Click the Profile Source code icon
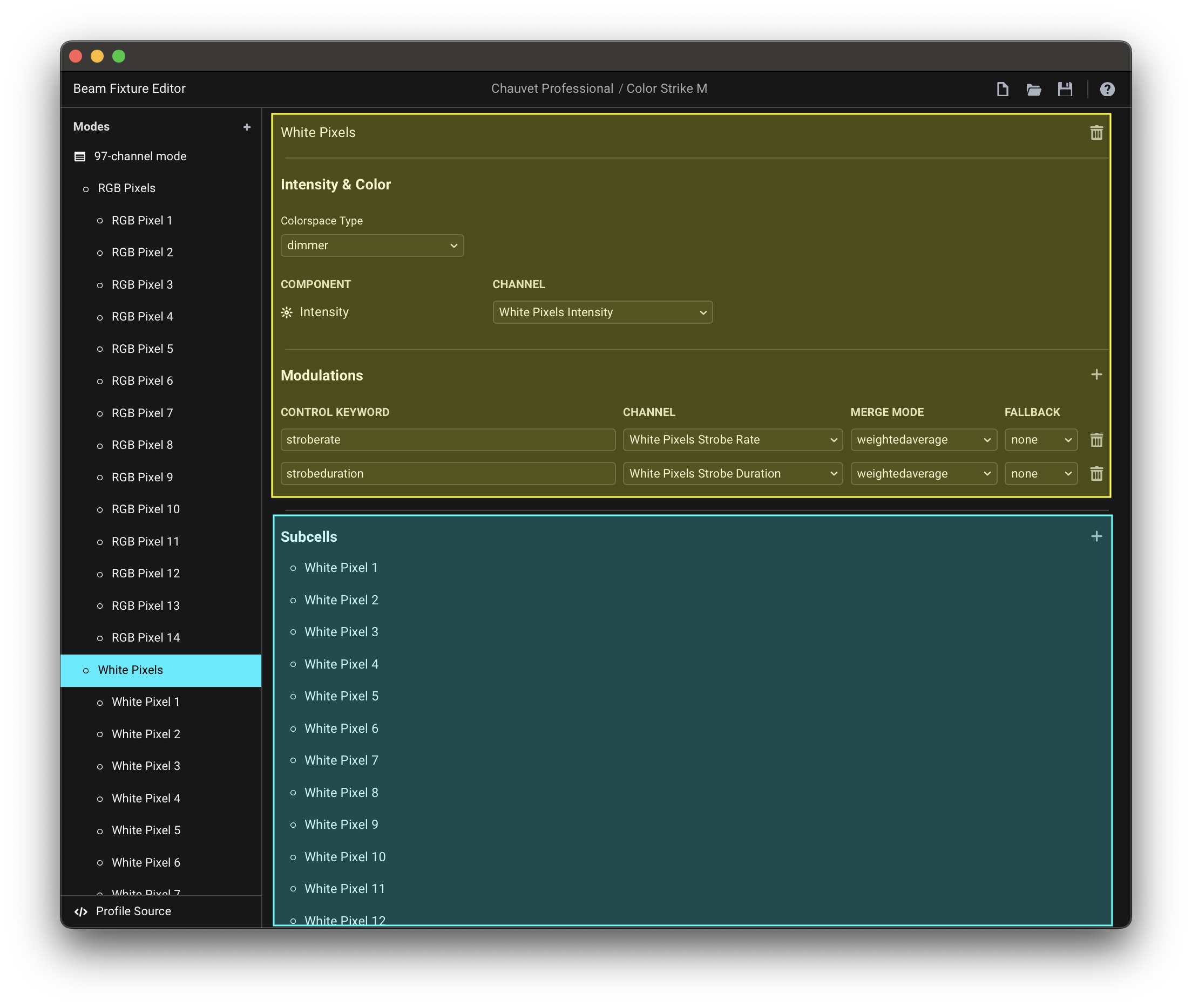The image size is (1192, 1008). pos(81,911)
